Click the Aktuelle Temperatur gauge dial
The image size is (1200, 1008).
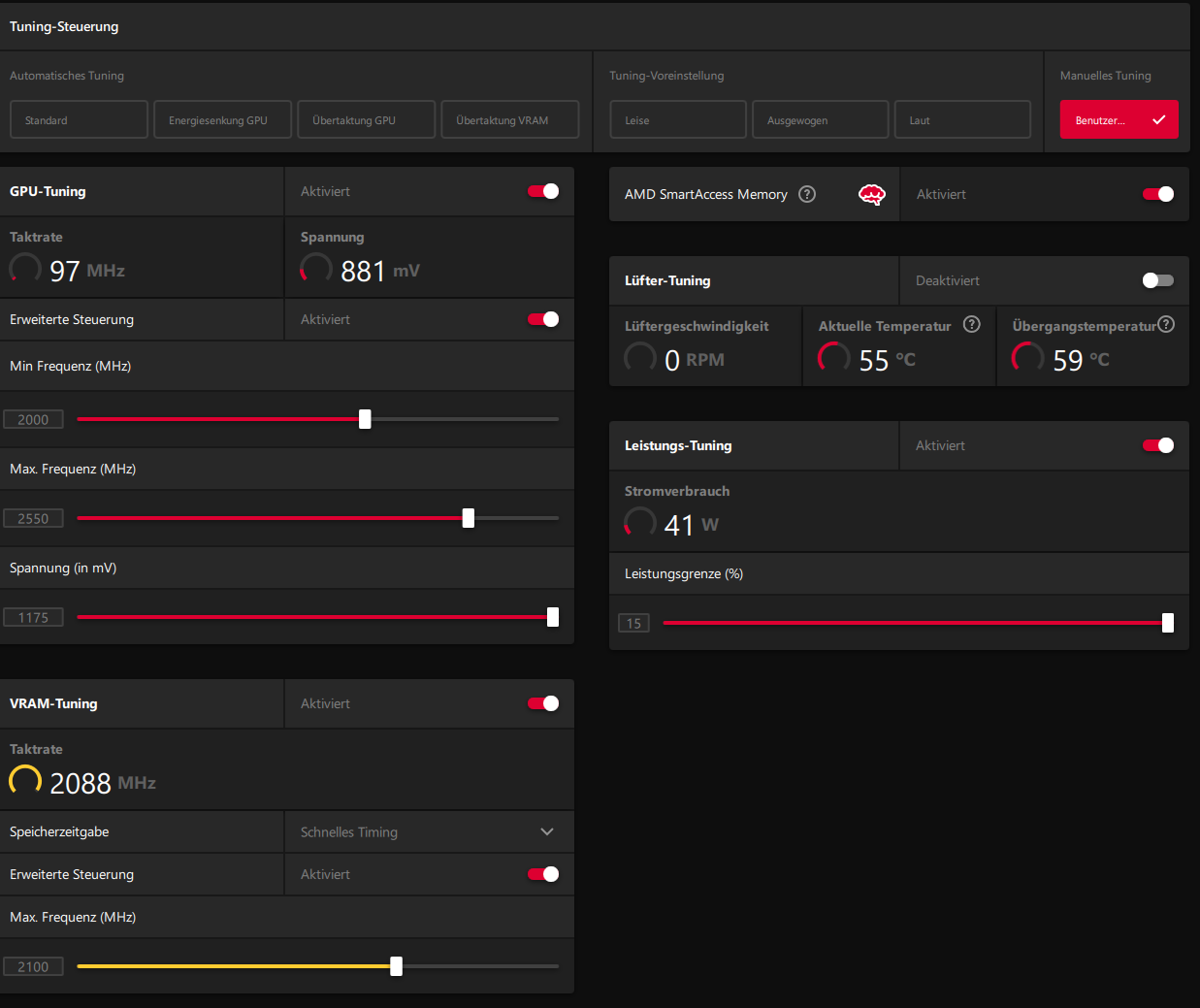point(834,358)
